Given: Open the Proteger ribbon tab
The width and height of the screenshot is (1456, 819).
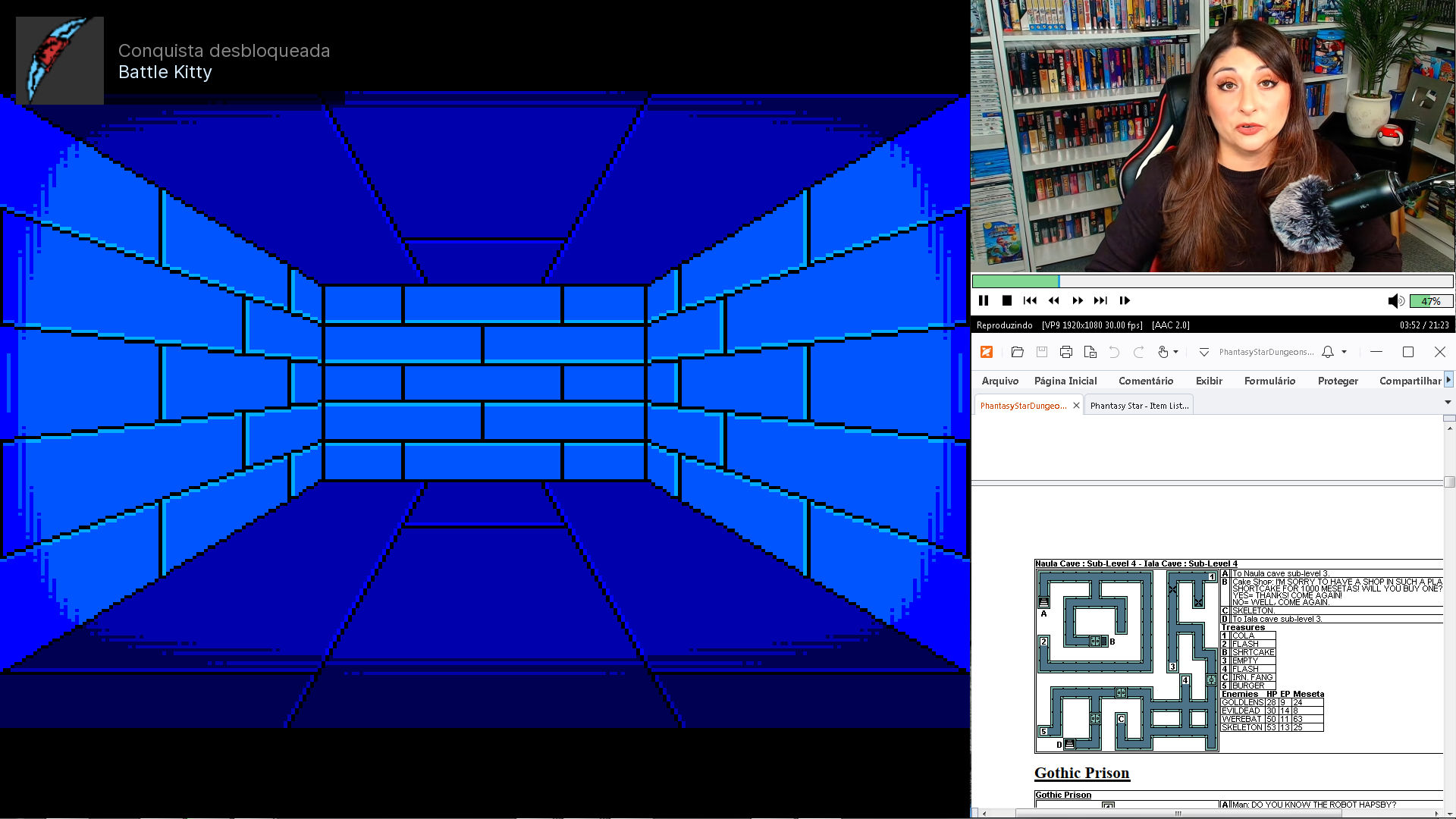Looking at the screenshot, I should click(1338, 381).
